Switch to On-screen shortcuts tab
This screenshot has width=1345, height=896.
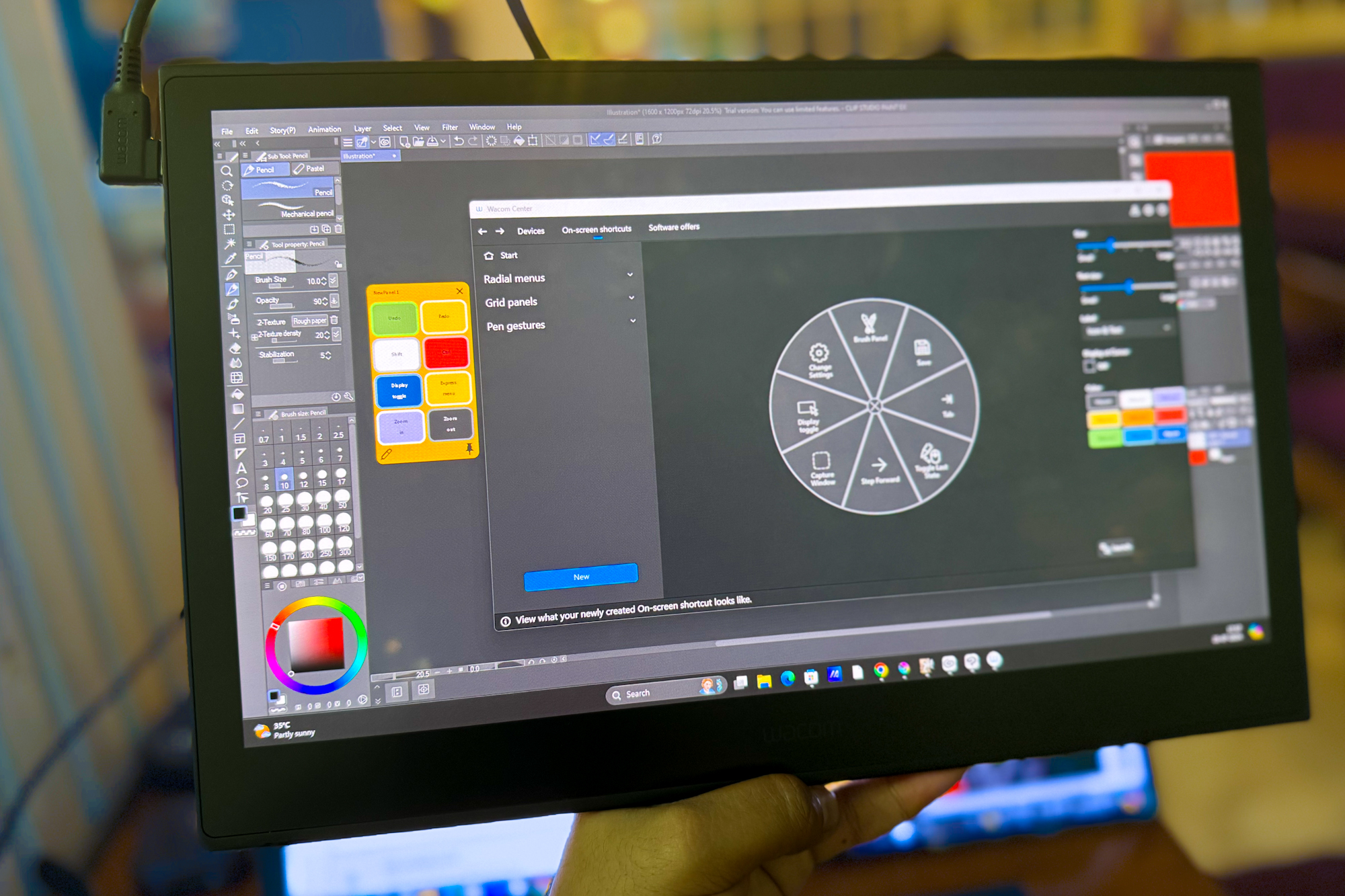(x=597, y=229)
